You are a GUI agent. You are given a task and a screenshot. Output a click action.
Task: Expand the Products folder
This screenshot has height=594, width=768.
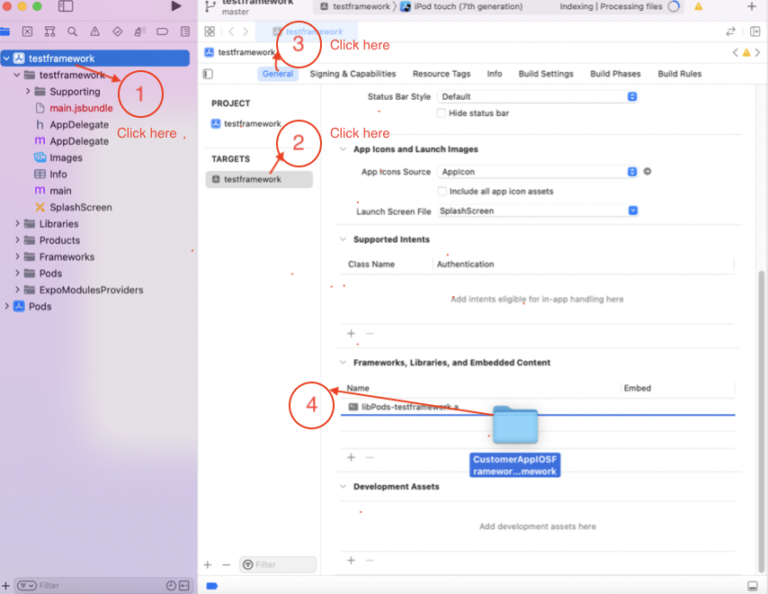click(x=17, y=240)
